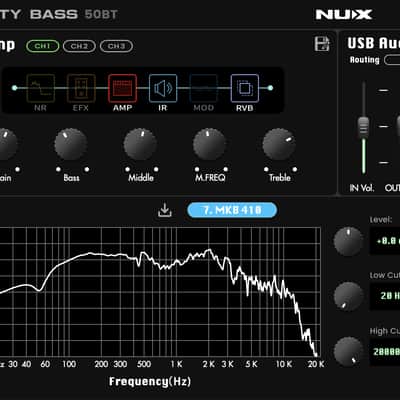This screenshot has height=400, width=400.
Task: Click the NUX logo
Action: (x=344, y=14)
